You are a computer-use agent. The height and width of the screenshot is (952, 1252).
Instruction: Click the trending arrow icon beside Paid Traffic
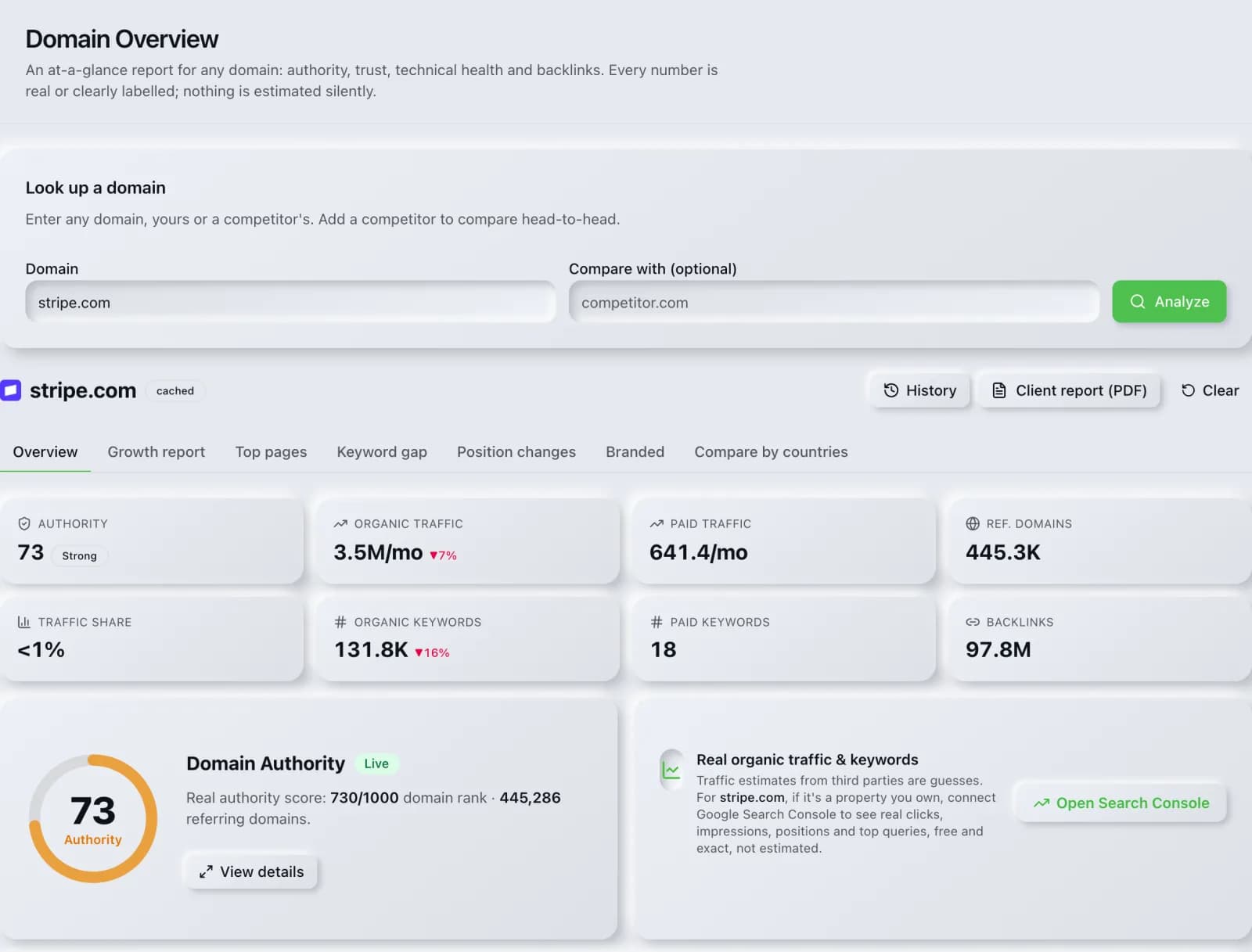[657, 524]
